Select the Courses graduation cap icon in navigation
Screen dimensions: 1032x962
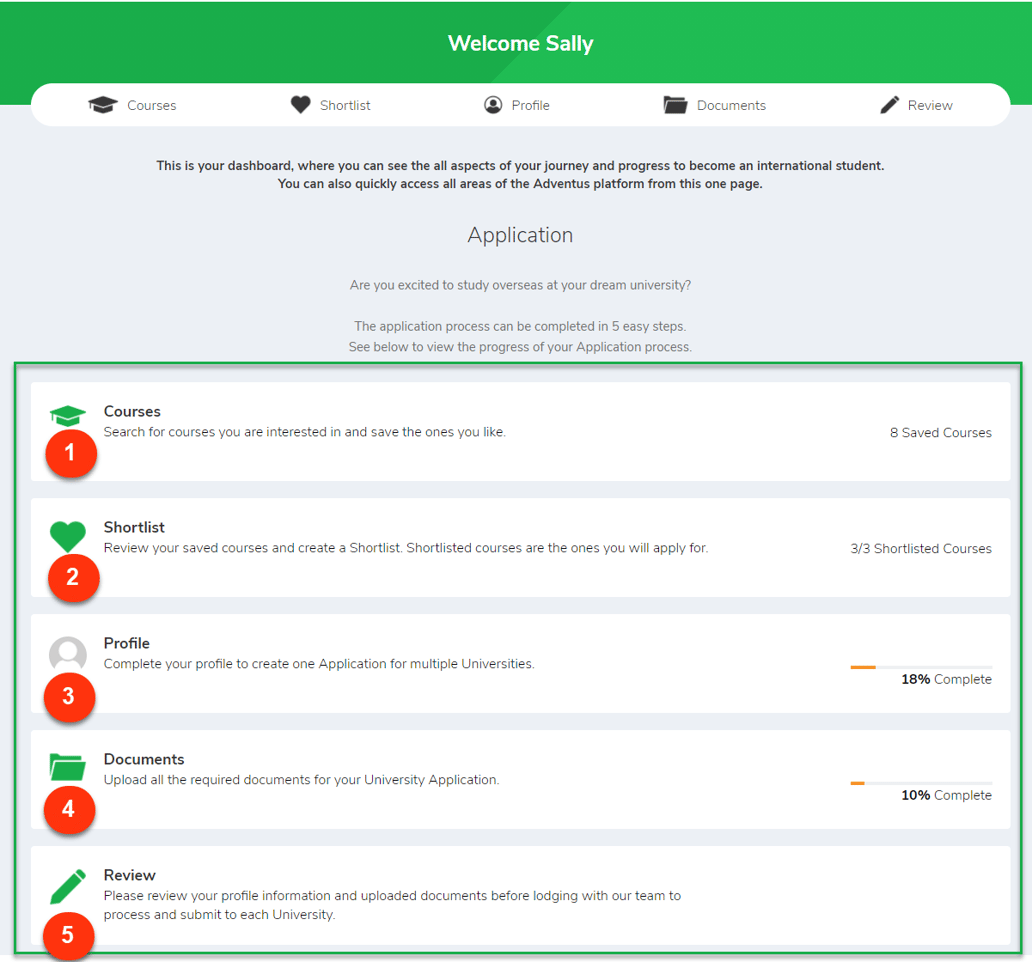pyautogui.click(x=103, y=104)
